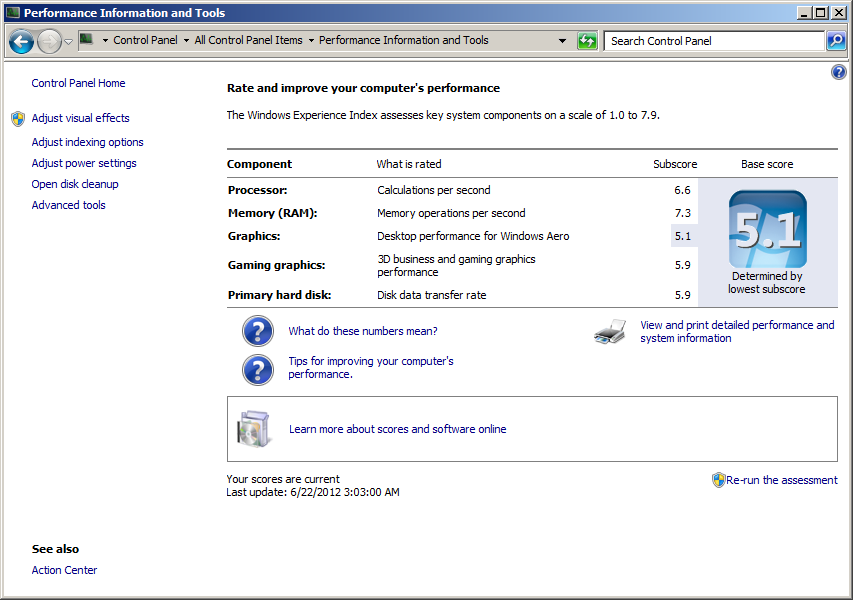This screenshot has height=600, width=853.
Task: Expand the arrow after Control Panel breadcrumb
Action: click(x=186, y=40)
